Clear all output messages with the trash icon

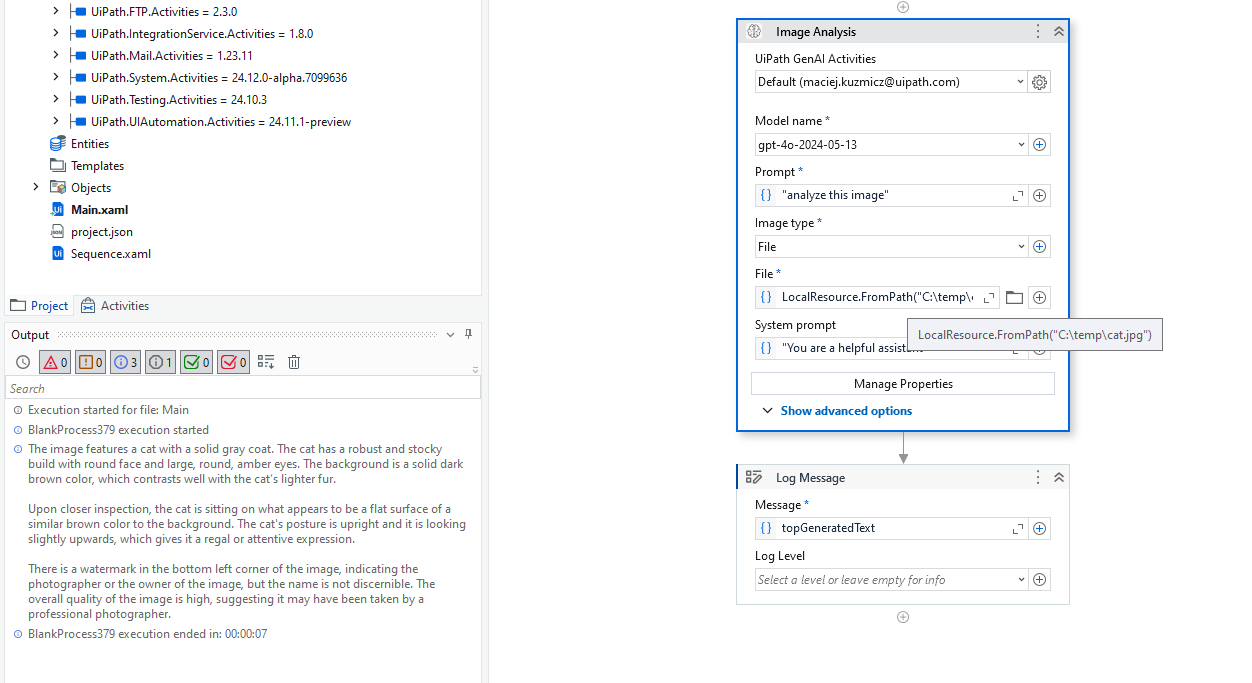(x=293, y=361)
